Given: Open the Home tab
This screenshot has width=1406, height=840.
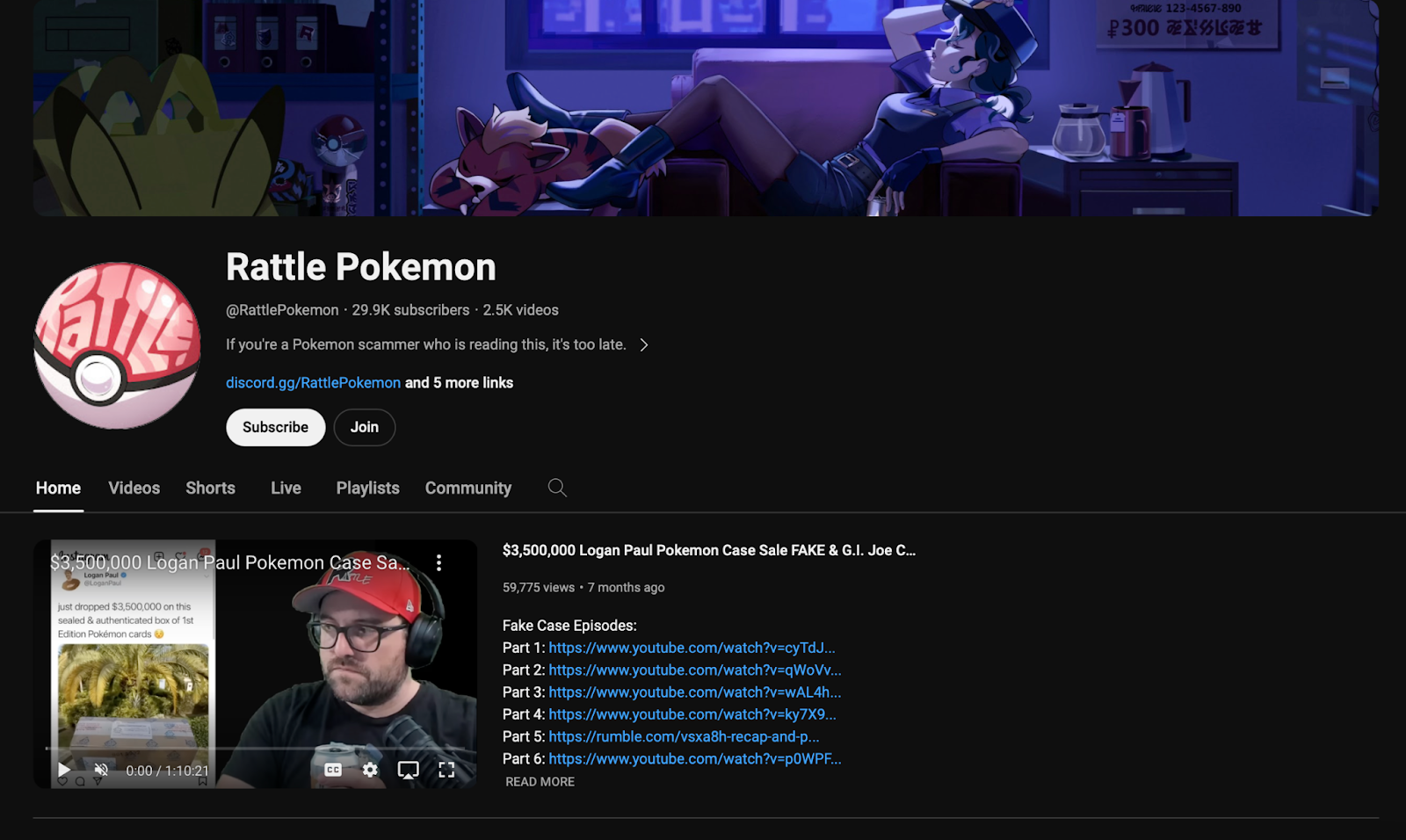Looking at the screenshot, I should click(59, 488).
